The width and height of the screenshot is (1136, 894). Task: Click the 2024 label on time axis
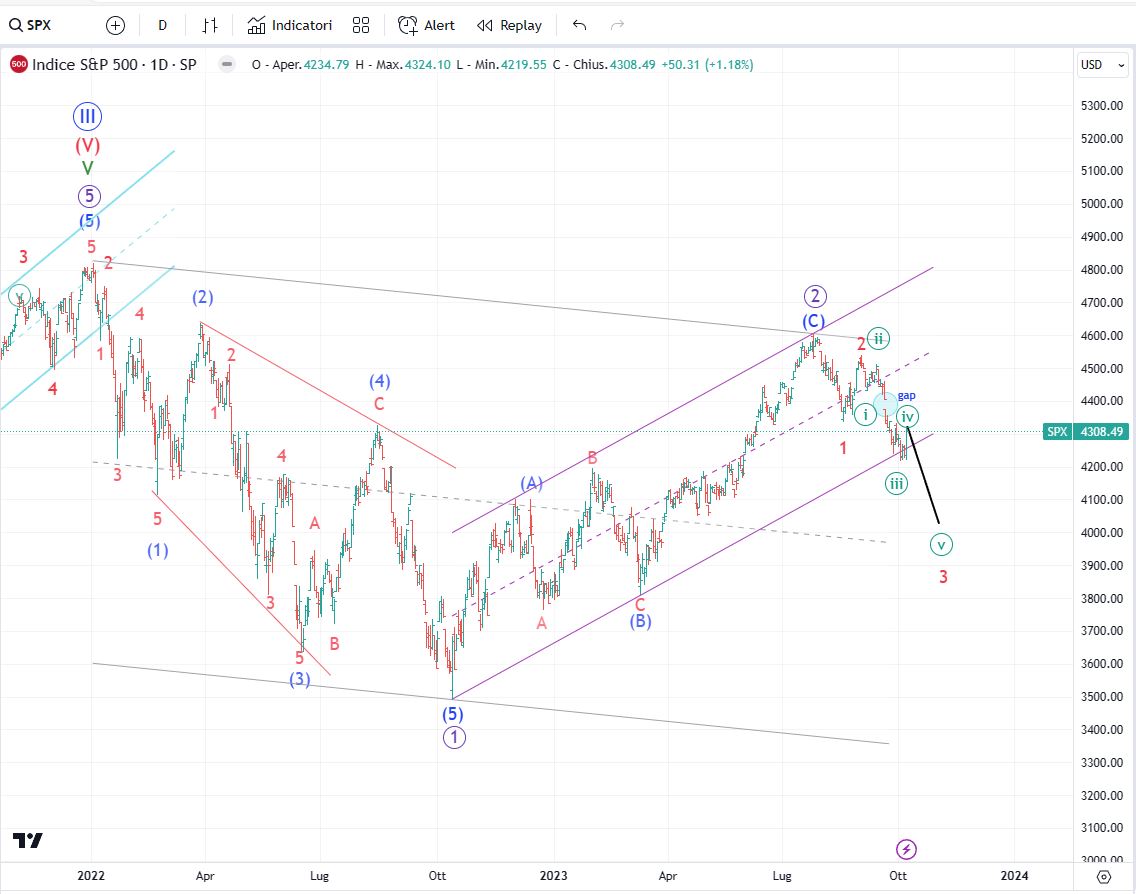click(1014, 876)
